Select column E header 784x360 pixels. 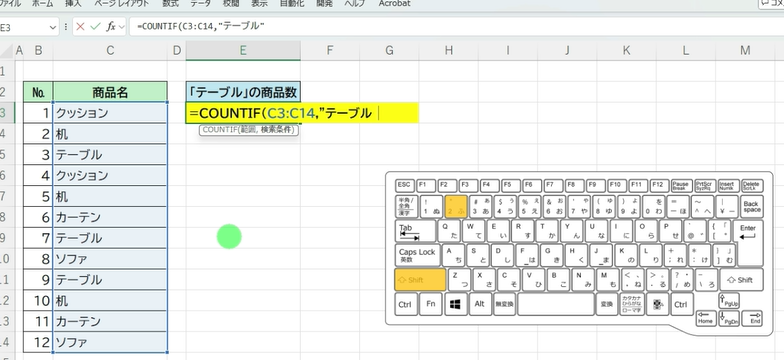pos(243,50)
